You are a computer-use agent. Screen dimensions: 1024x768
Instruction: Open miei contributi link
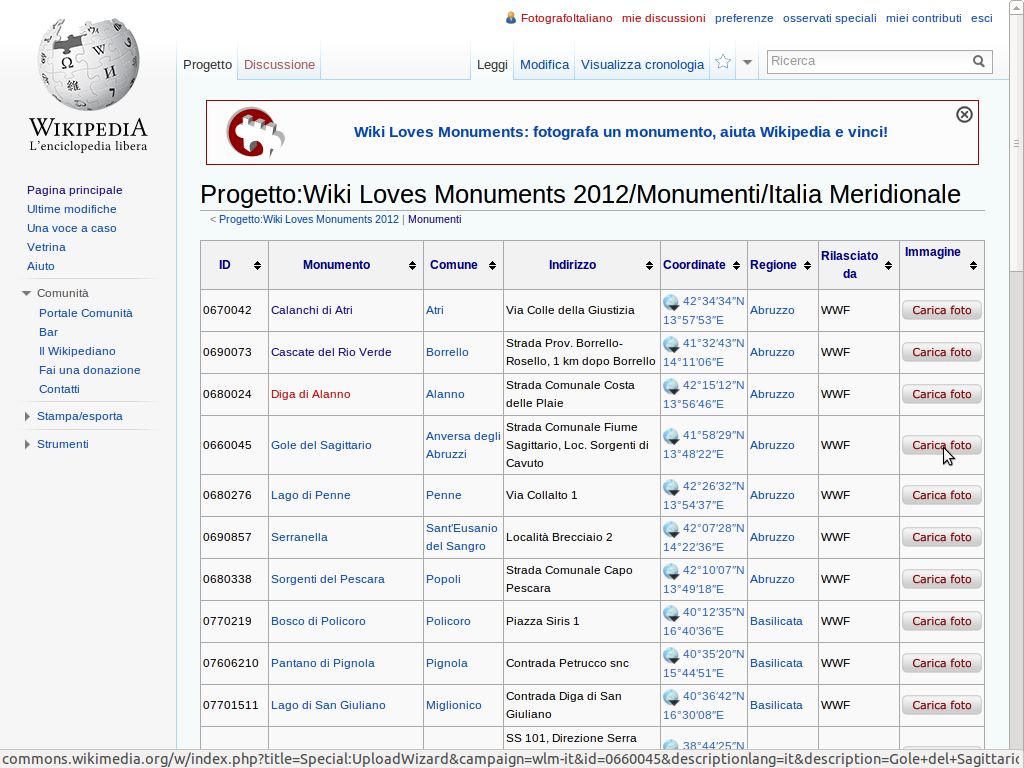923,18
